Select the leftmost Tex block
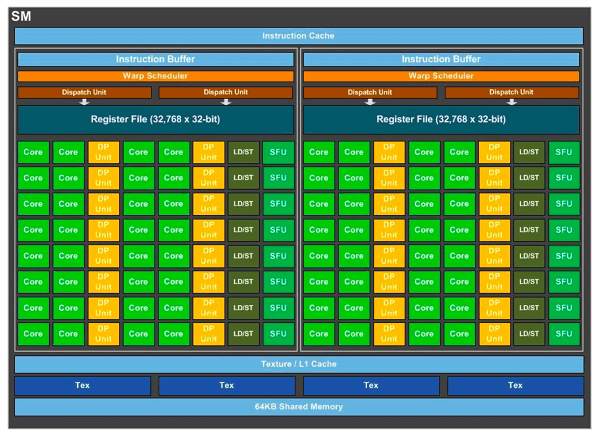600x437 pixels. (x=83, y=385)
